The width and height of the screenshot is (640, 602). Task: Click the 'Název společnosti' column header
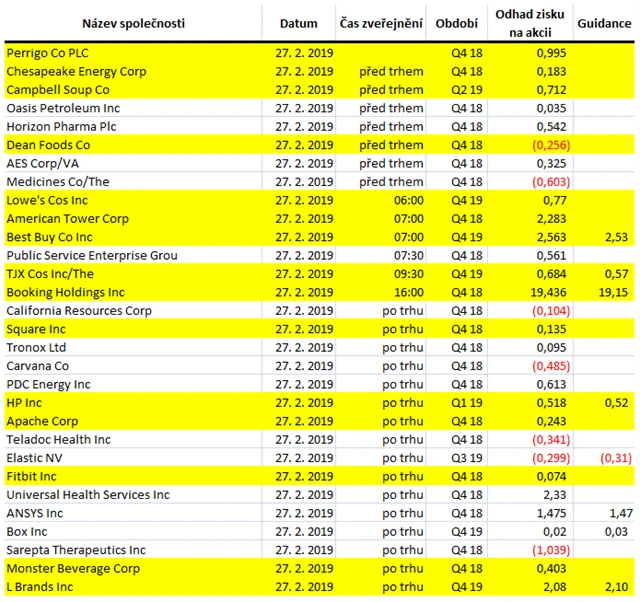coord(133,23)
